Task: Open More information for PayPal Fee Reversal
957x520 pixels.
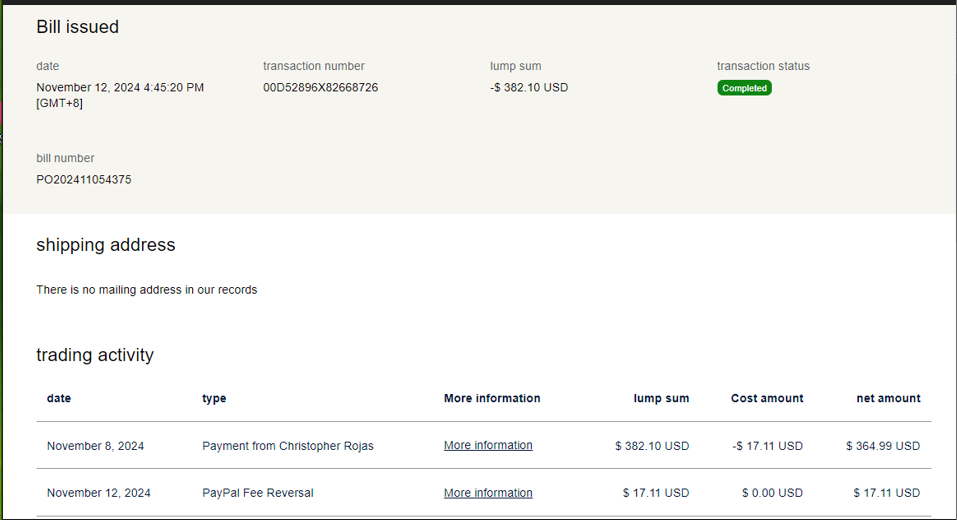Action: coord(488,493)
